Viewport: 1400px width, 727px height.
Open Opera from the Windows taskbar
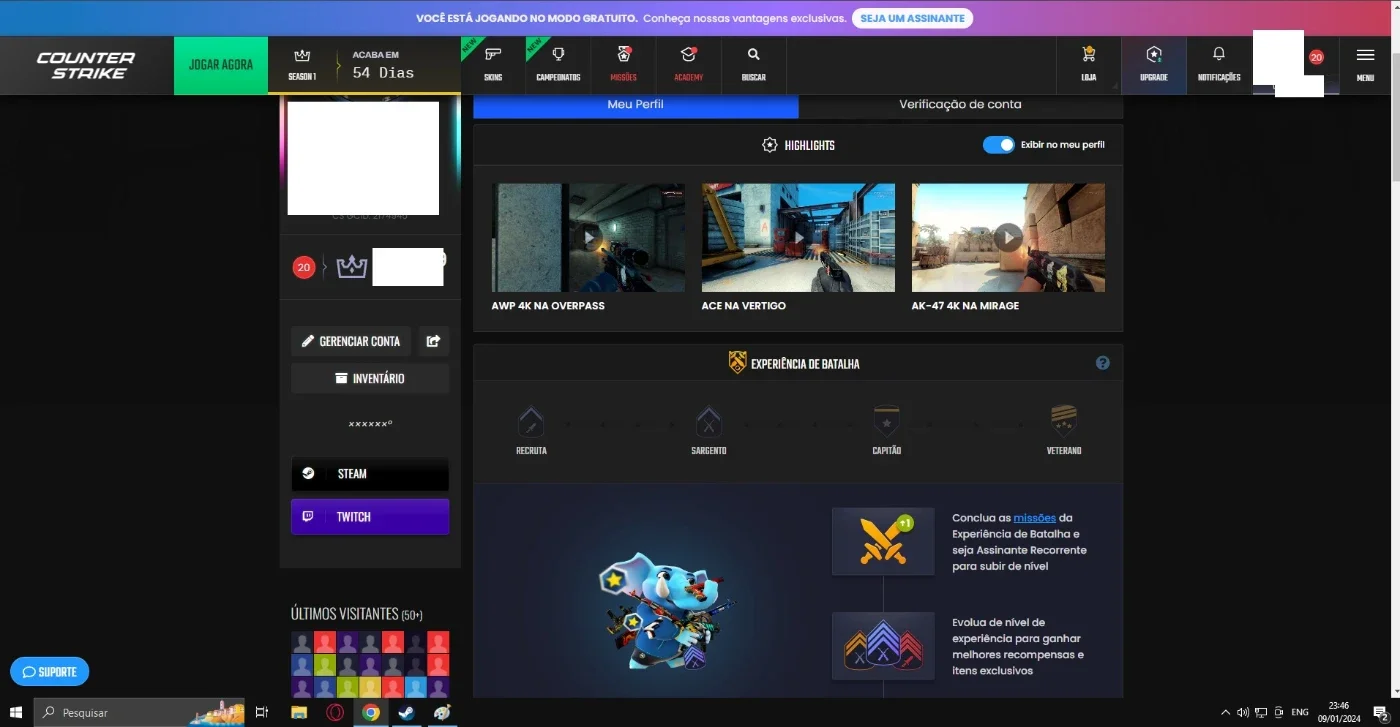(x=335, y=712)
